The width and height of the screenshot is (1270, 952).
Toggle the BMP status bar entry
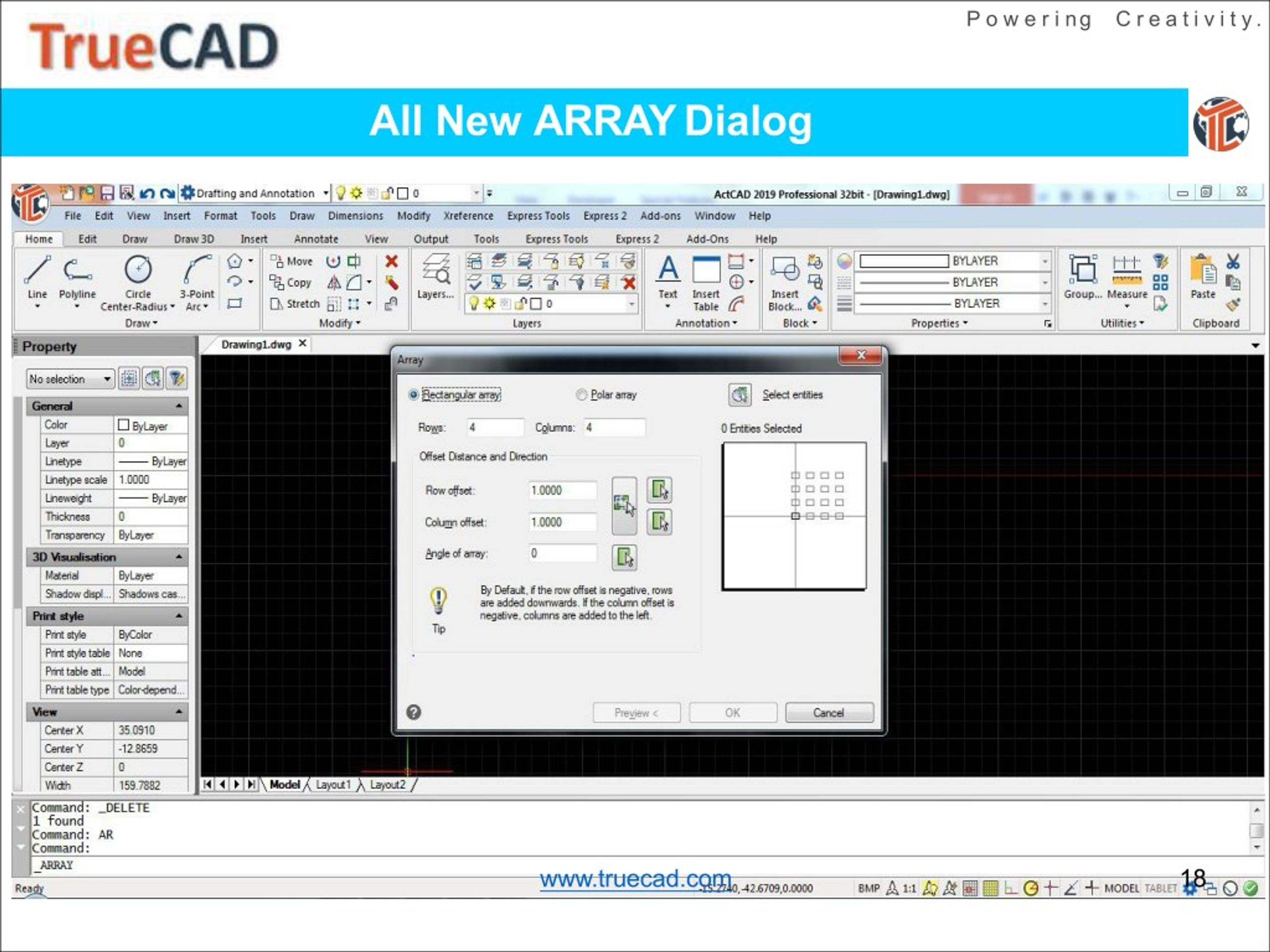tap(869, 889)
